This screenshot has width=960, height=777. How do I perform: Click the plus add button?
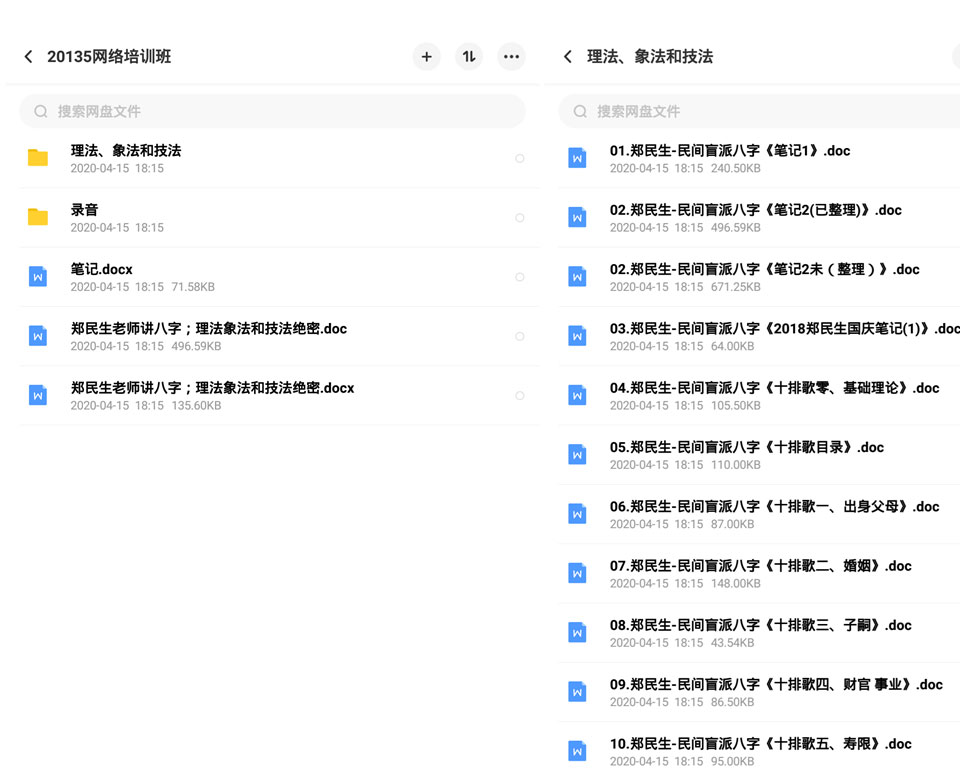(426, 57)
